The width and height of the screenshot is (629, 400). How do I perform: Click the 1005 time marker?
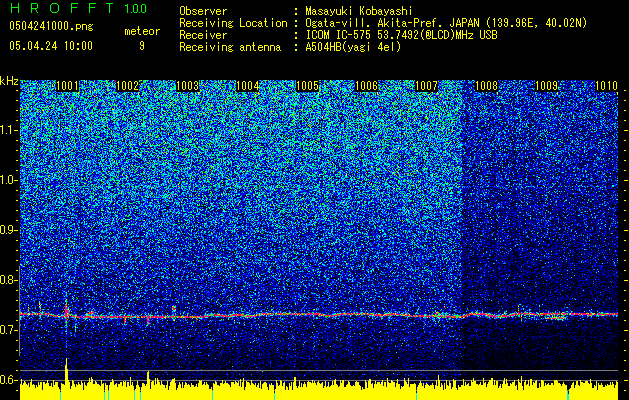pyautogui.click(x=307, y=86)
